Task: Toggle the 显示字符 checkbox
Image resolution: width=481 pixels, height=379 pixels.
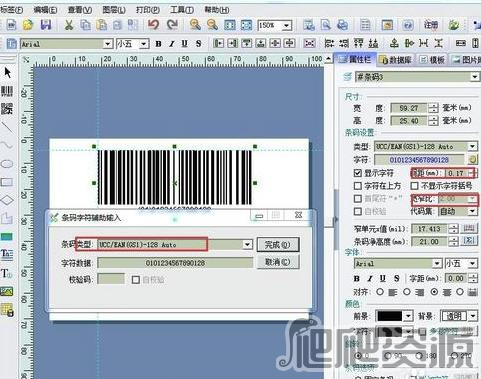Action: (358, 173)
